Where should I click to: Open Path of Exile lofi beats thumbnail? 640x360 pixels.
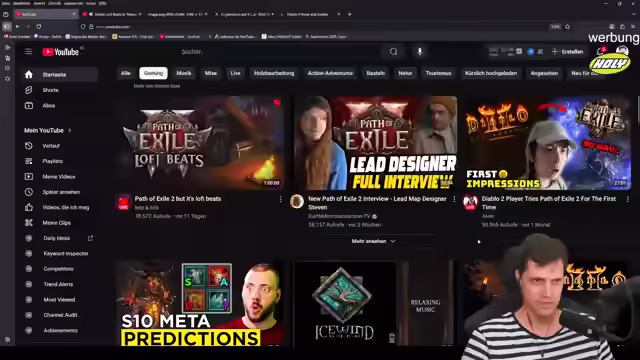tap(200, 143)
